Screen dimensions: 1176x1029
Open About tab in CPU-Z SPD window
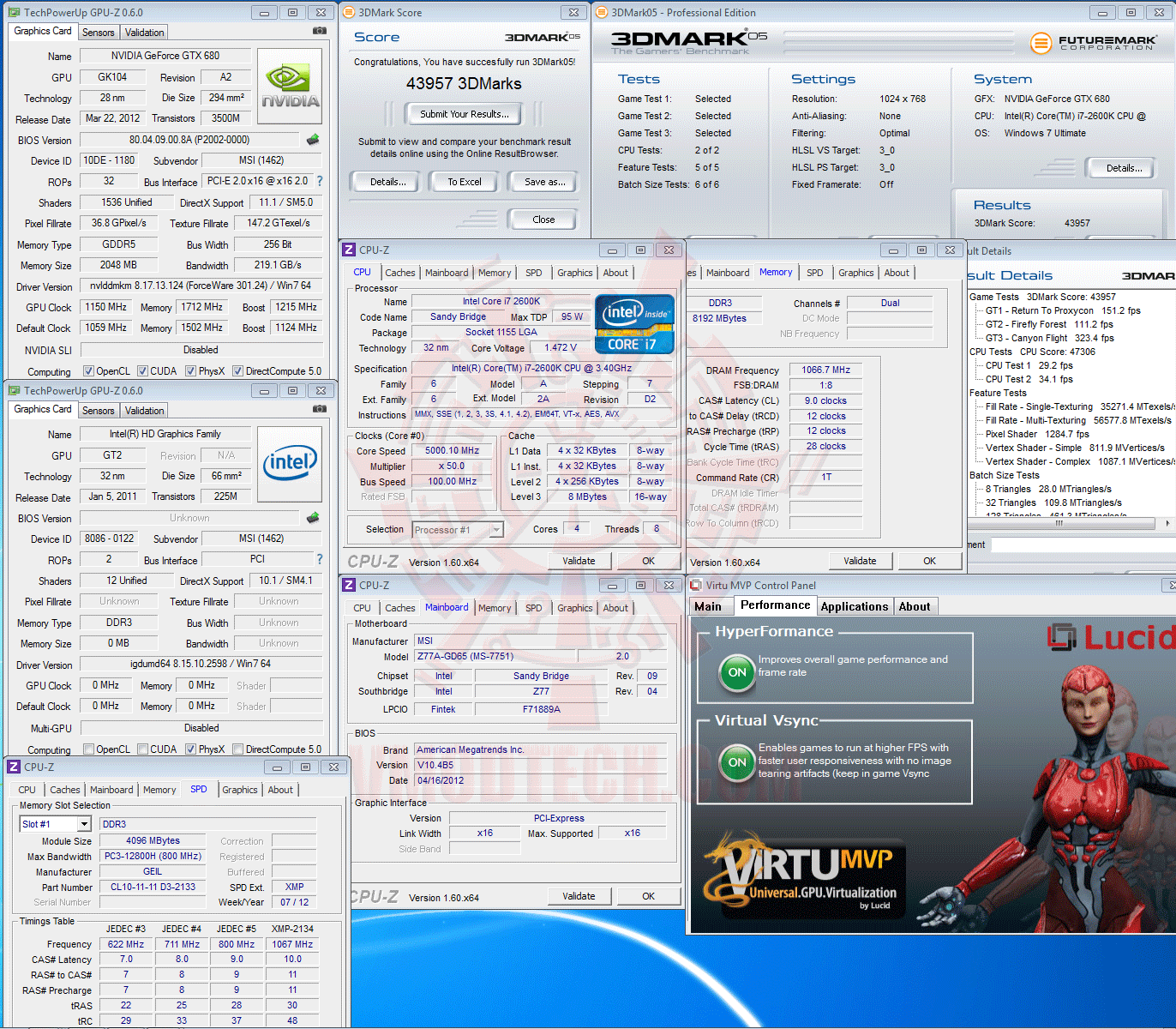coord(280,790)
